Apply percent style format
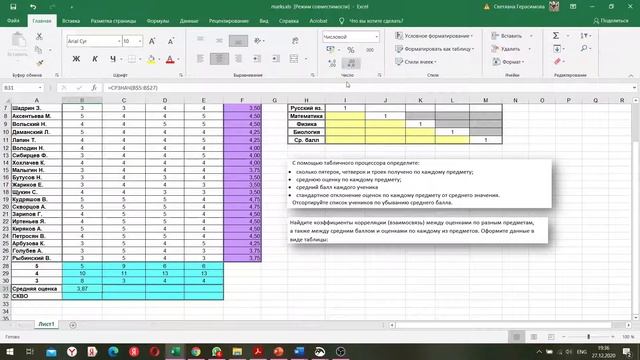The image size is (640, 360). (351, 50)
